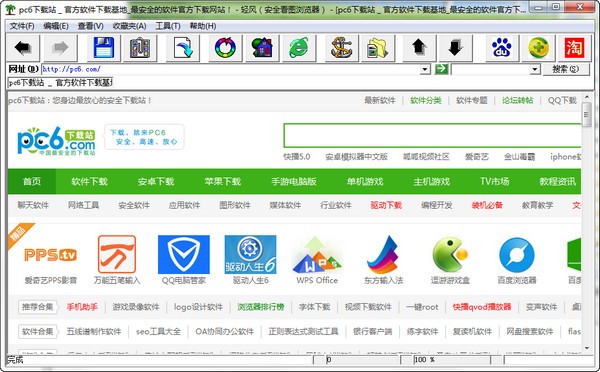
Task: Go to 首页 in green navigation
Action: [32, 181]
